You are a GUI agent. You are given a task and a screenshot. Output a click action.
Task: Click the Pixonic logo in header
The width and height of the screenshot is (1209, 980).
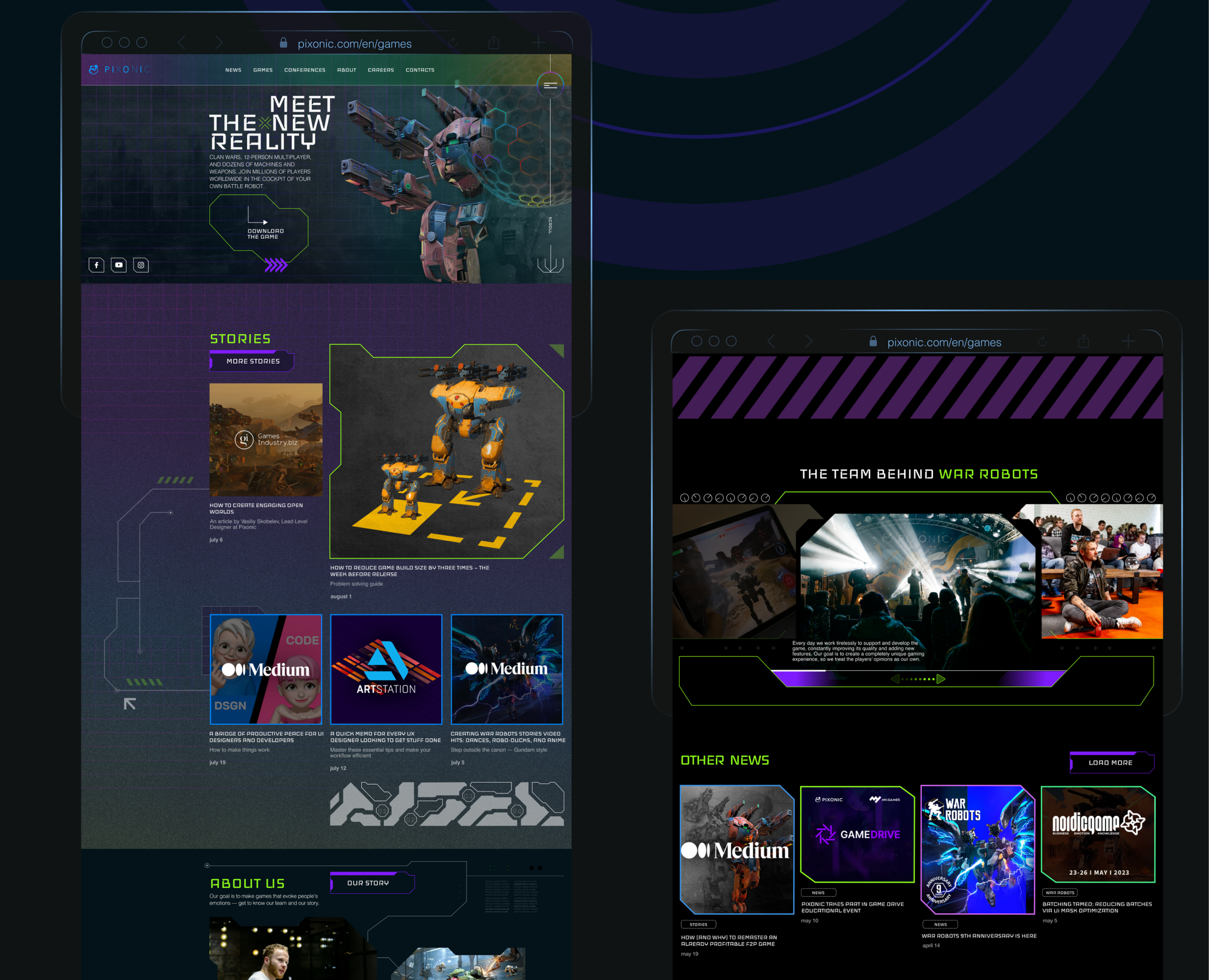pyautogui.click(x=119, y=69)
